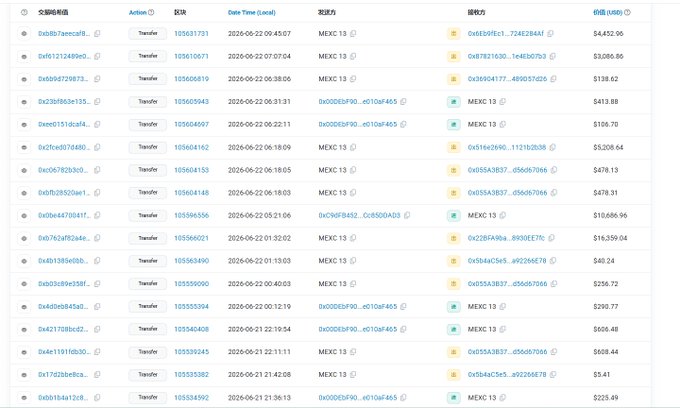Select the $4,452.96 value cell

(608, 33)
